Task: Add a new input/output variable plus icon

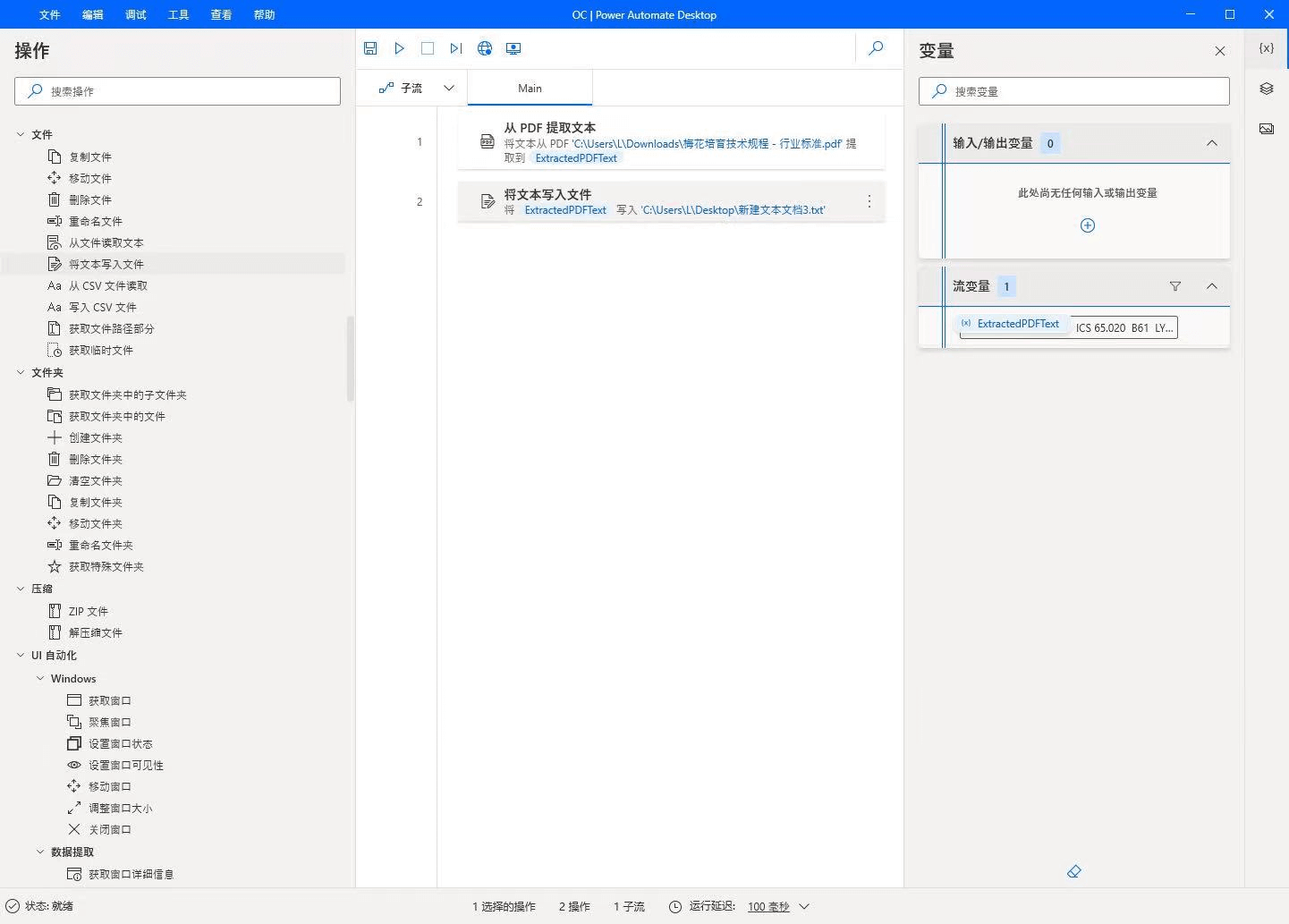Action: [1088, 225]
